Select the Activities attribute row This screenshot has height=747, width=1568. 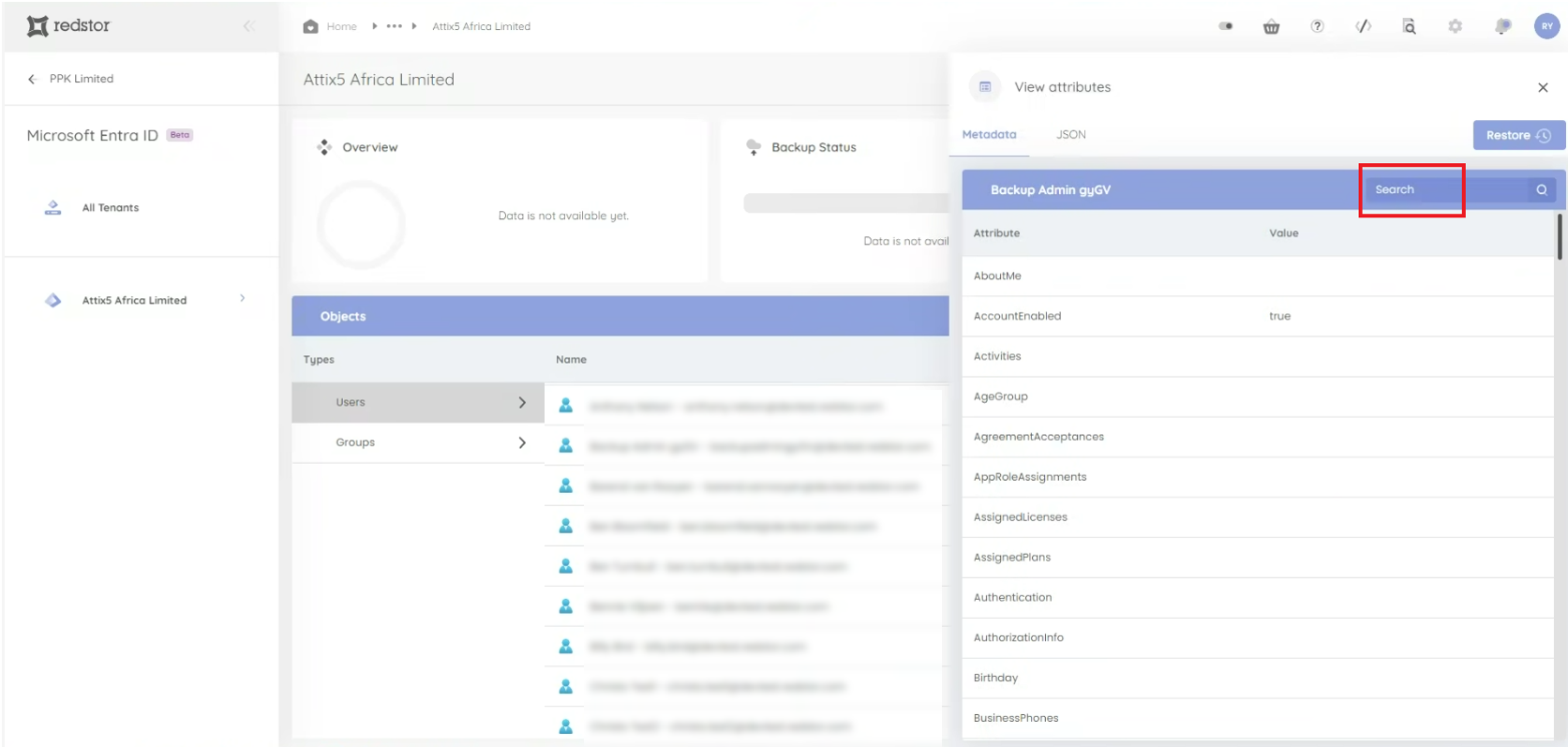(1258, 356)
